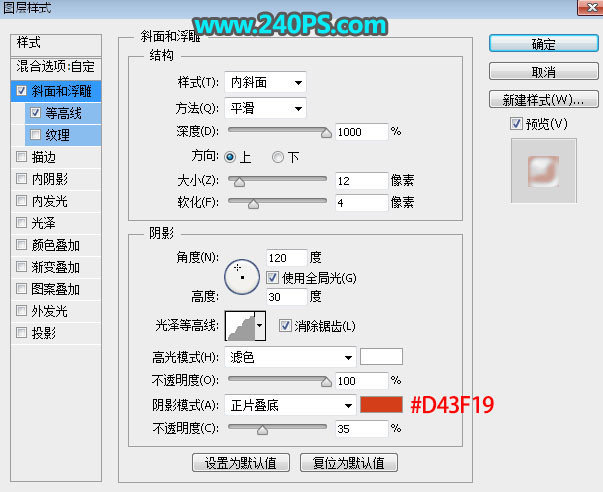
Task: Open the 样式 presets panel item
Action: point(56,43)
